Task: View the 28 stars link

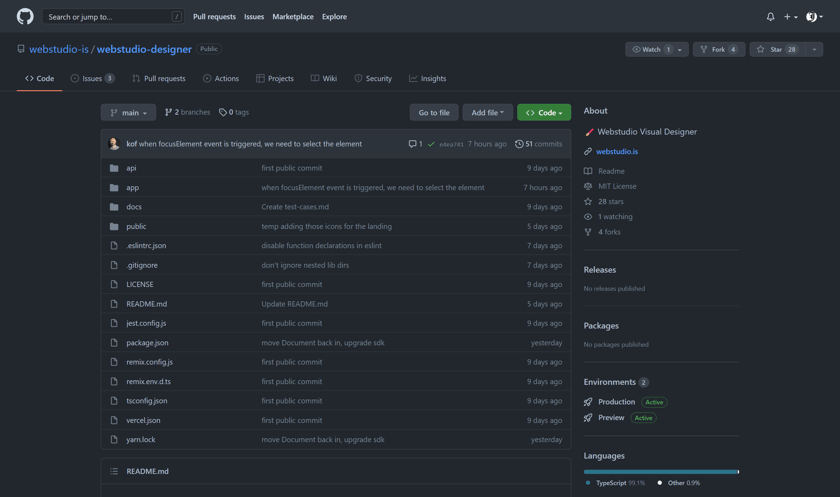Action: 611,202
